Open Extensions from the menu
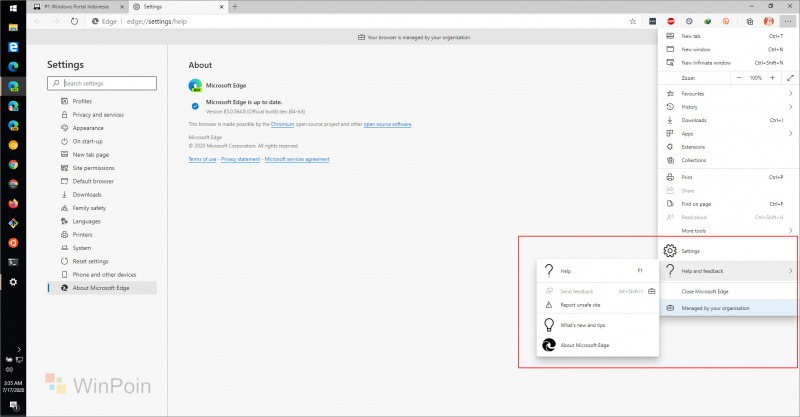The height and width of the screenshot is (417, 800). (729, 146)
